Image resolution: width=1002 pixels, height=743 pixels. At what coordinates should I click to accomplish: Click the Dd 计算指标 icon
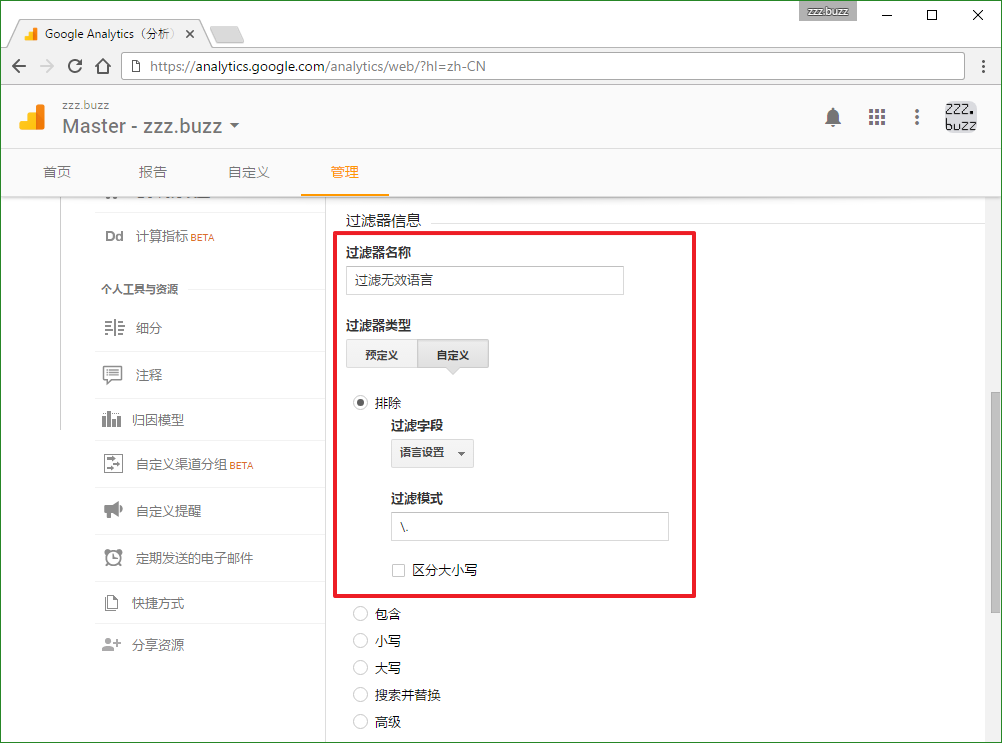(114, 236)
